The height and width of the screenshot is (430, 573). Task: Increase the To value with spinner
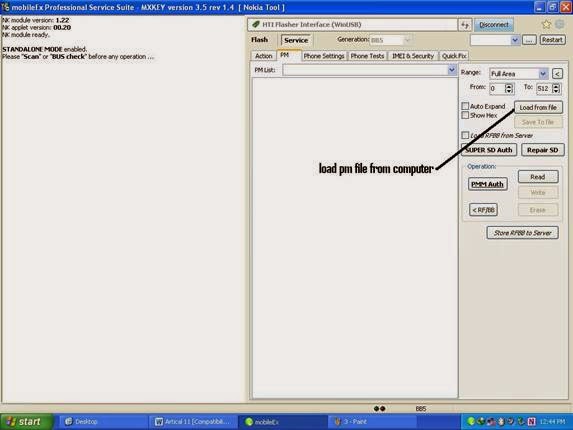[x=556, y=86]
